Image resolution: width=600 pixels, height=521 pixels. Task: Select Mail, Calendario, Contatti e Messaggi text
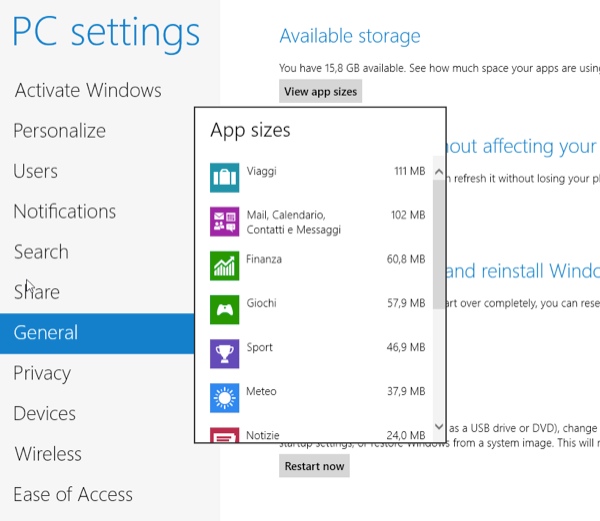click(293, 222)
